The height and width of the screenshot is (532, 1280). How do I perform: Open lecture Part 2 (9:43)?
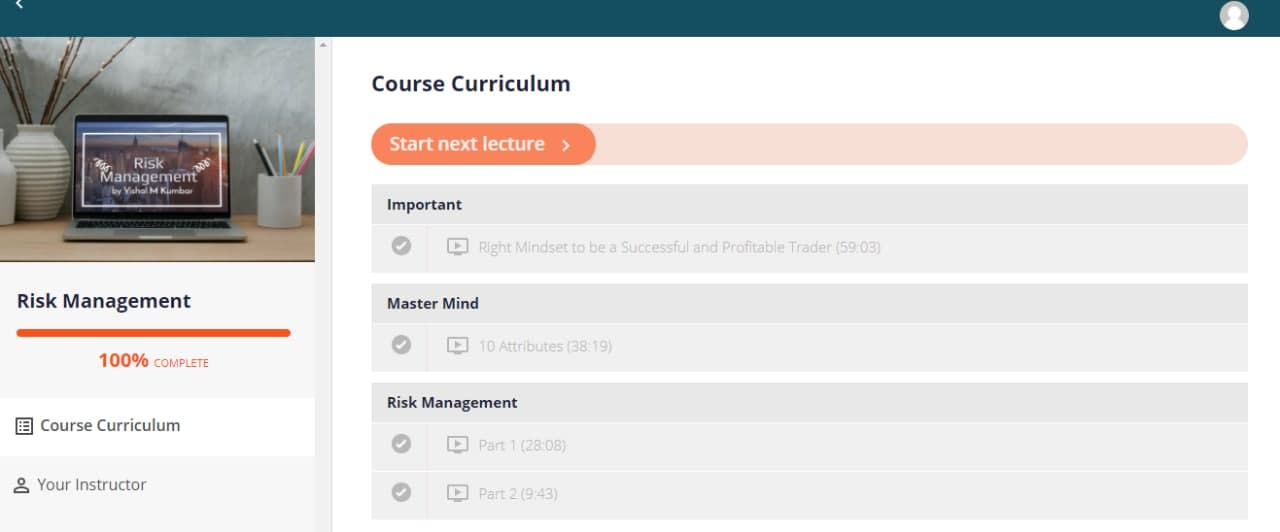518,494
